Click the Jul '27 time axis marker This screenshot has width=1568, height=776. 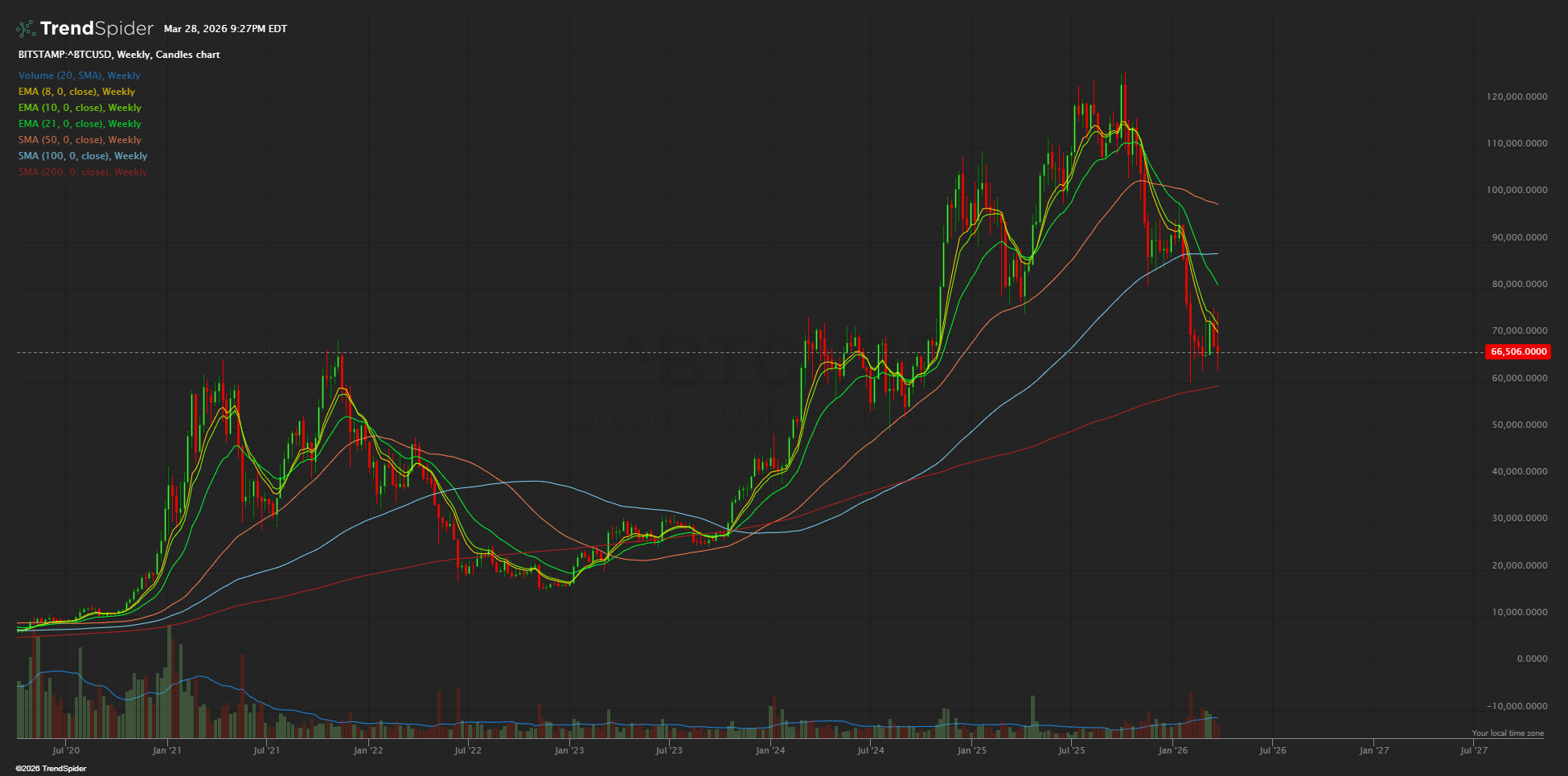(1473, 750)
